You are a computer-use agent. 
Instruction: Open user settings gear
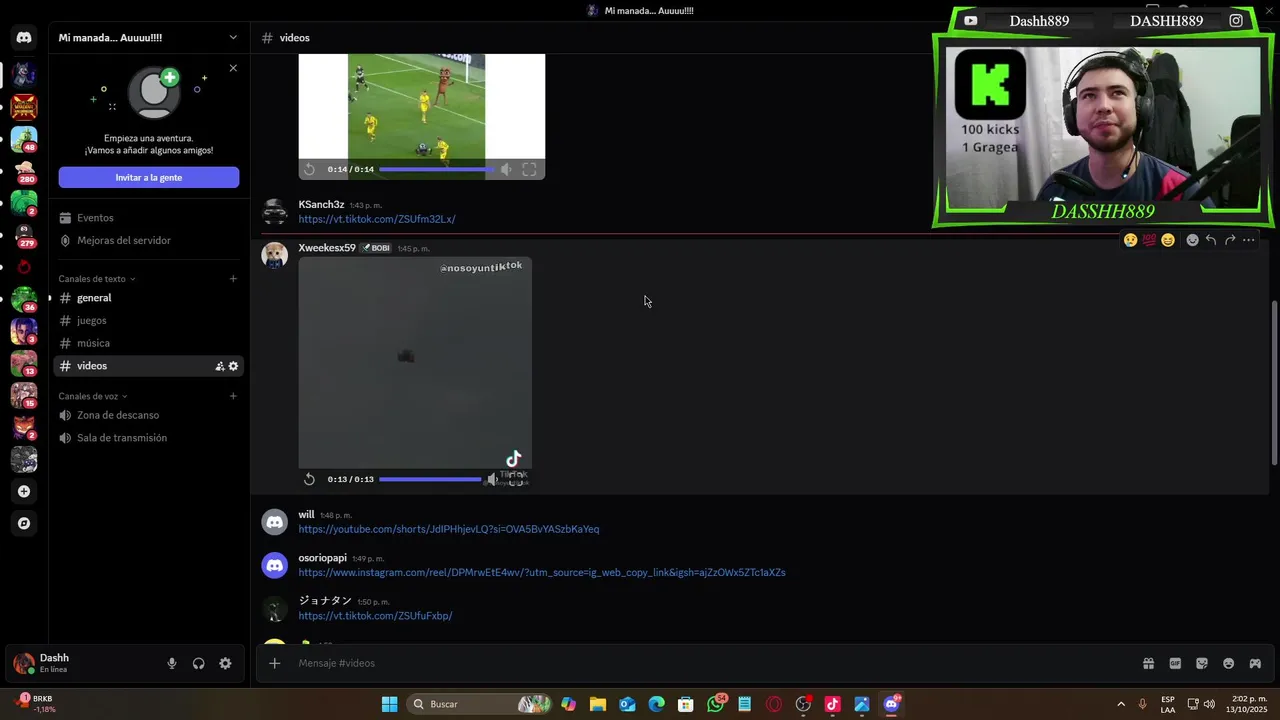[x=225, y=663]
